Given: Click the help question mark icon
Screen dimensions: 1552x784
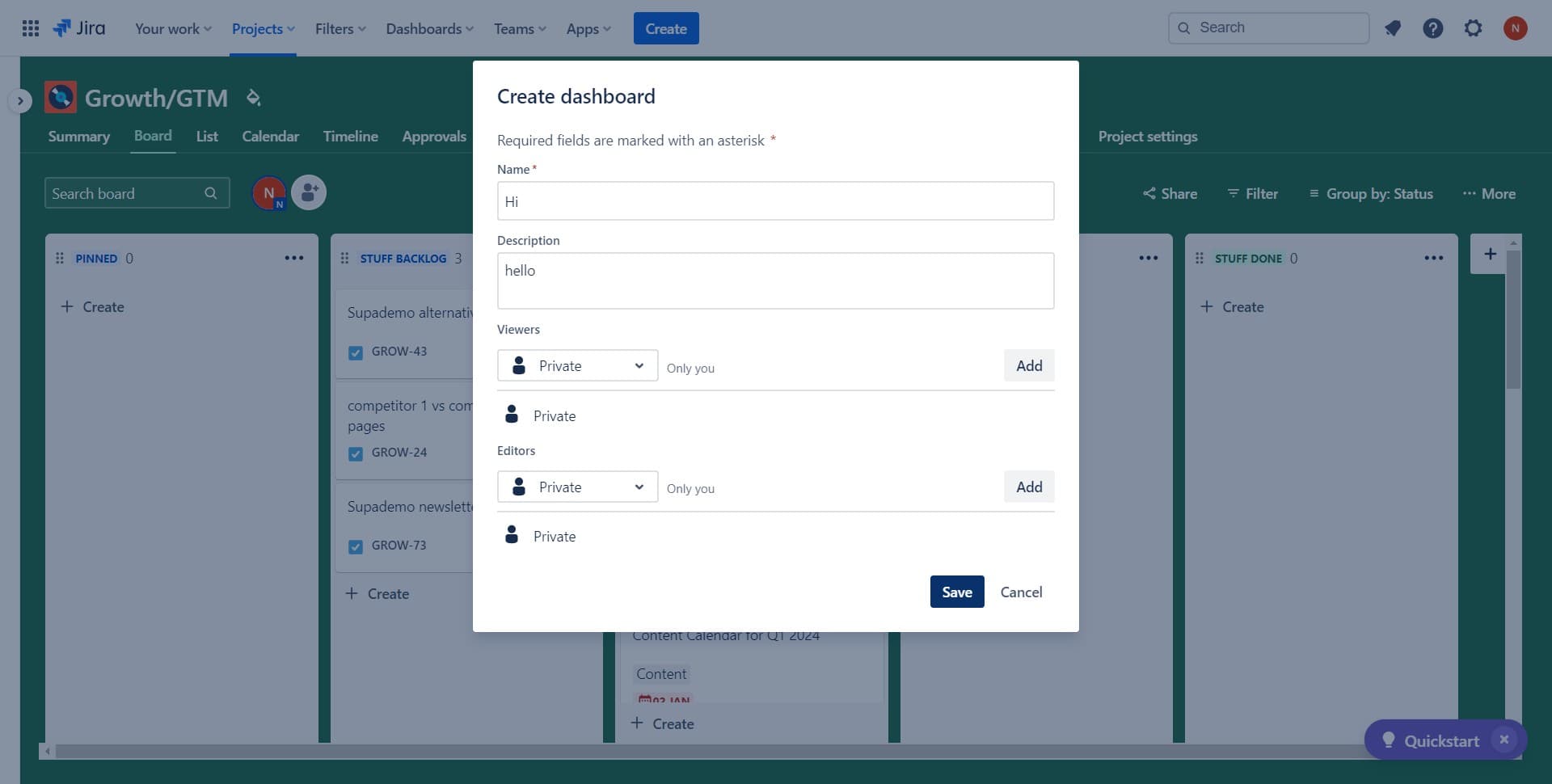Looking at the screenshot, I should point(1432,28).
